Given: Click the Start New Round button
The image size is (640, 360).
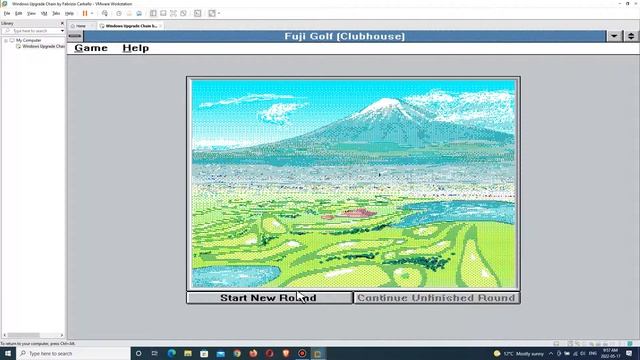Looking at the screenshot, I should tap(269, 298).
